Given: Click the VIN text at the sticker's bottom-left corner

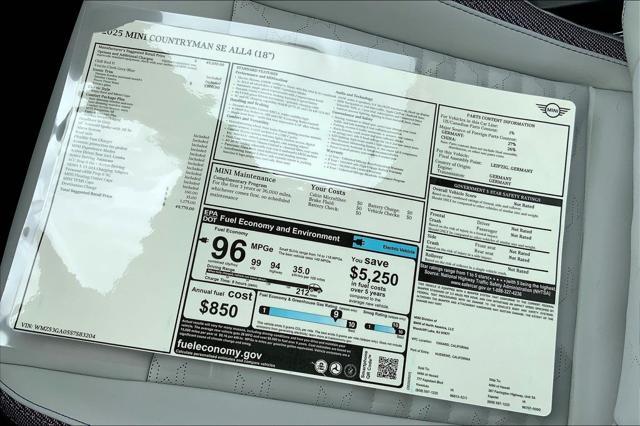Looking at the screenshot, I should (x=58, y=331).
